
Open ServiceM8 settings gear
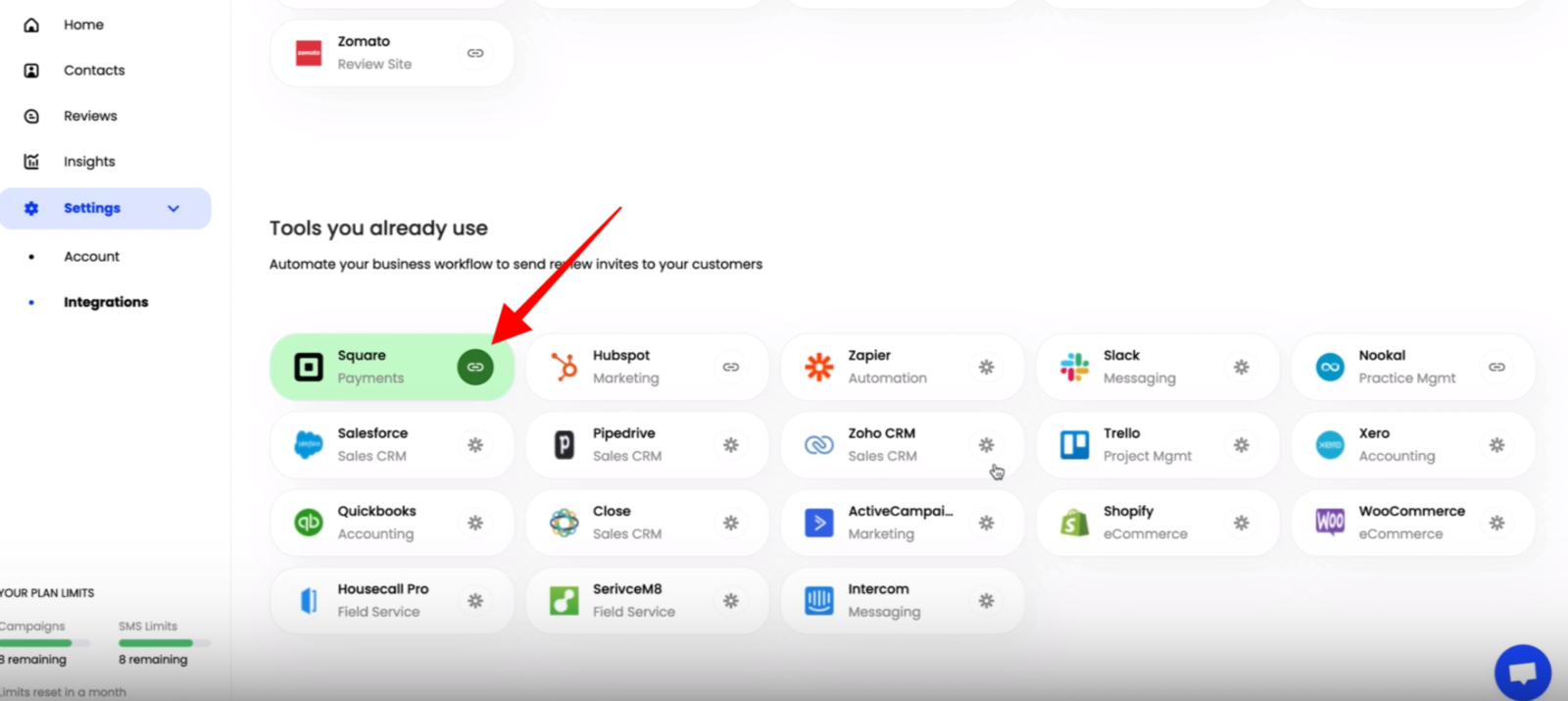point(731,600)
